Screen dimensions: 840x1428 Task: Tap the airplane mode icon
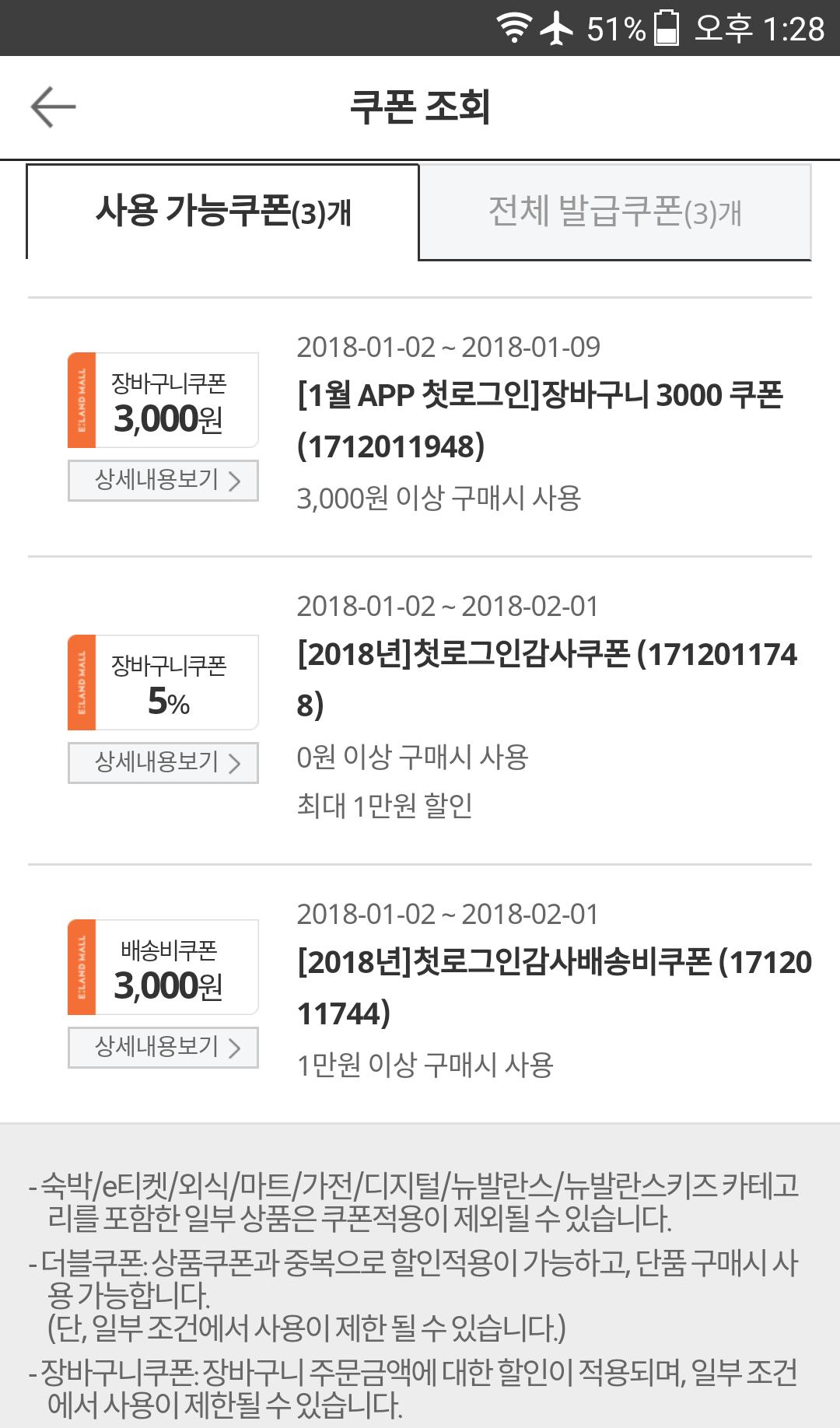click(x=556, y=28)
